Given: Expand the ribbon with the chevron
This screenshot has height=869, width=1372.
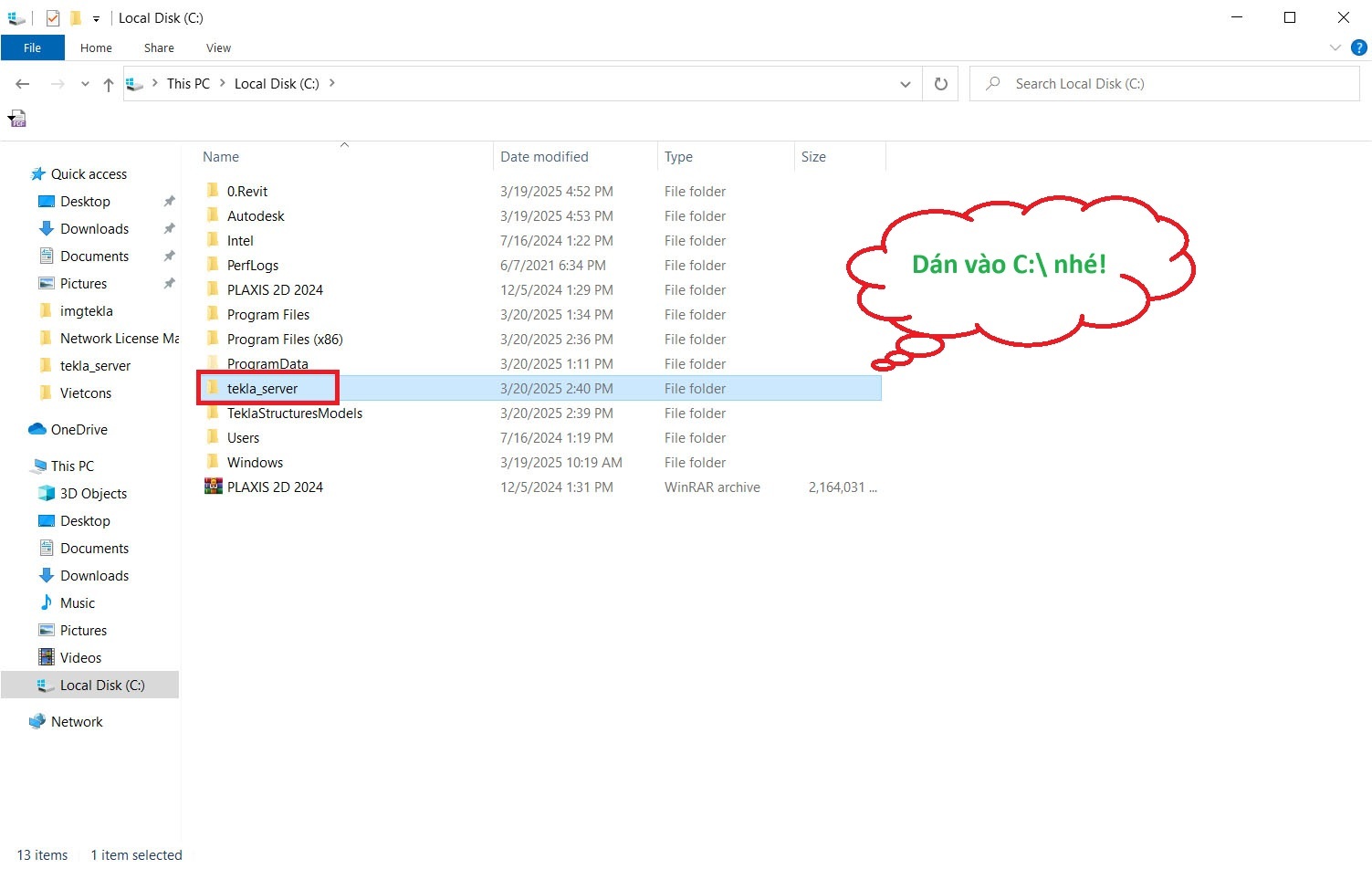Looking at the screenshot, I should 1335,47.
